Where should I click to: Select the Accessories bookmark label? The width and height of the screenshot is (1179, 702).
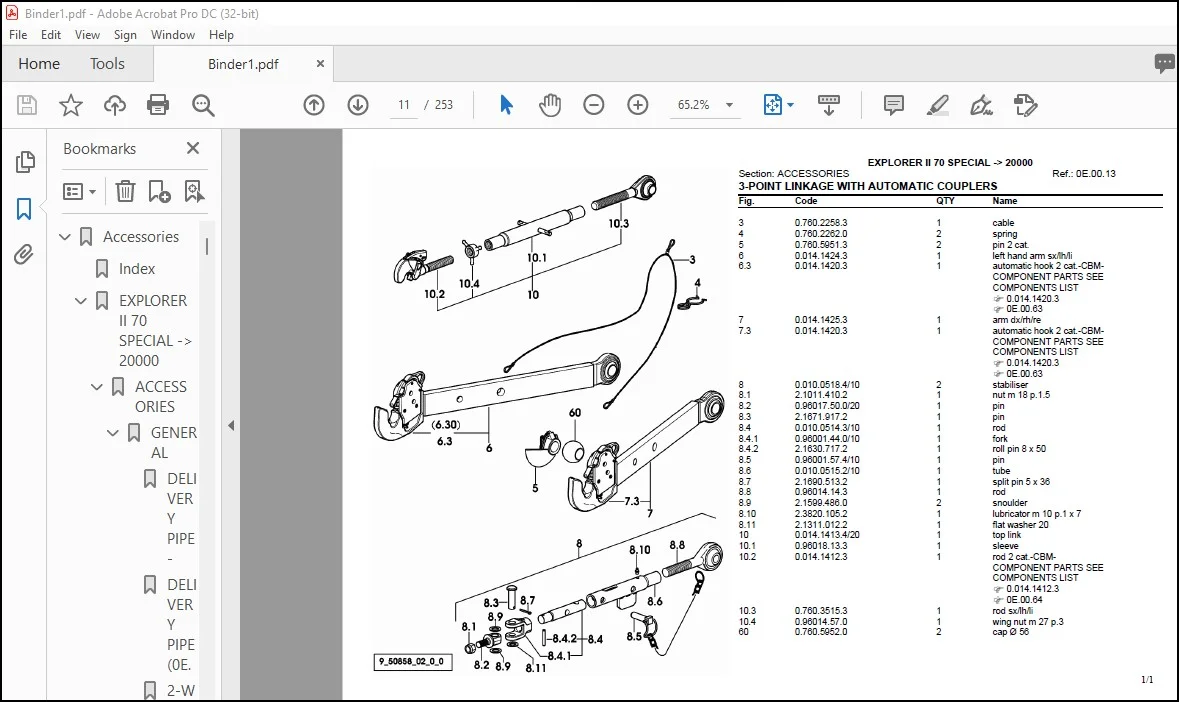[141, 237]
